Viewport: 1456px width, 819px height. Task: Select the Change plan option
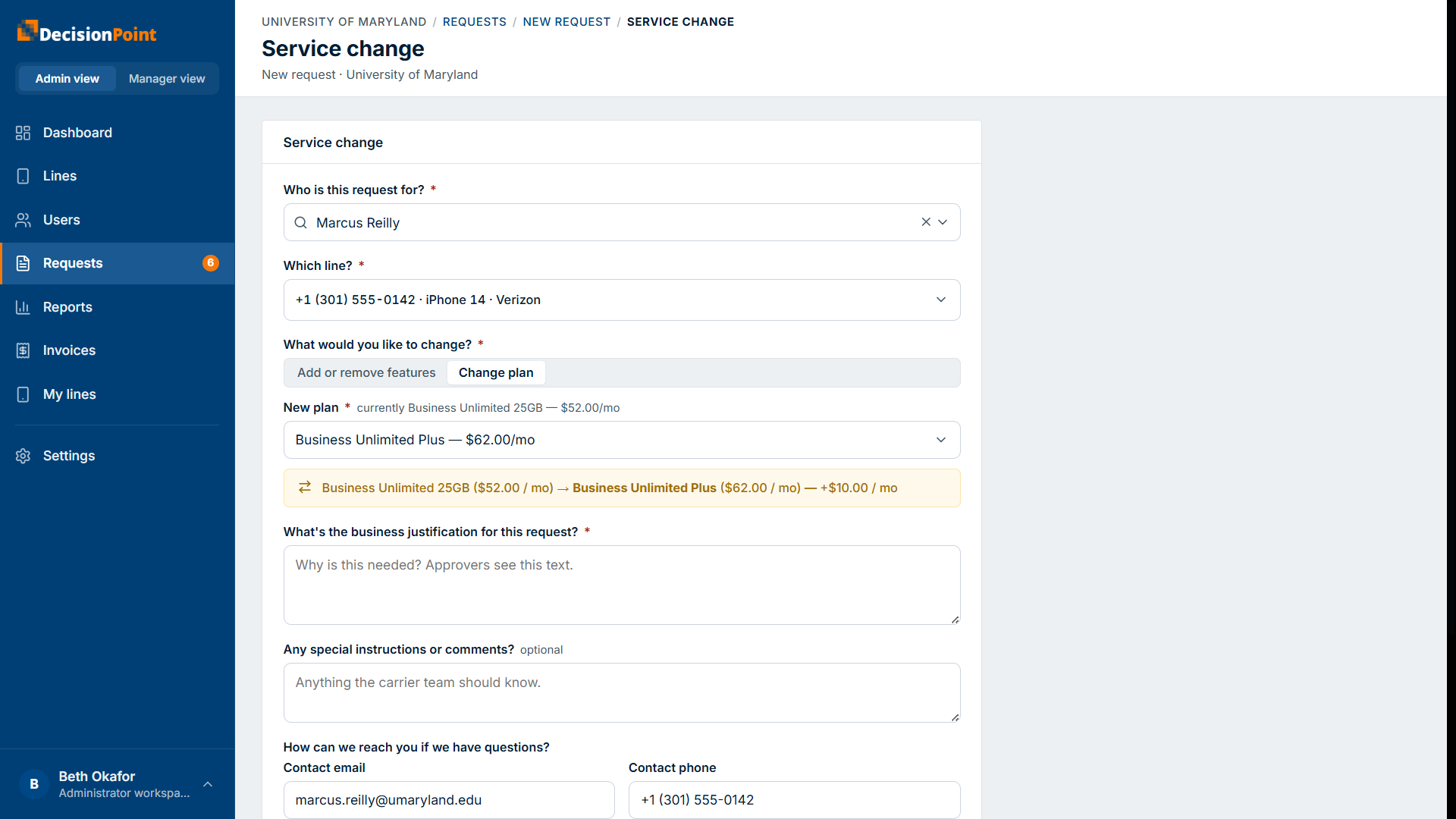tap(496, 372)
